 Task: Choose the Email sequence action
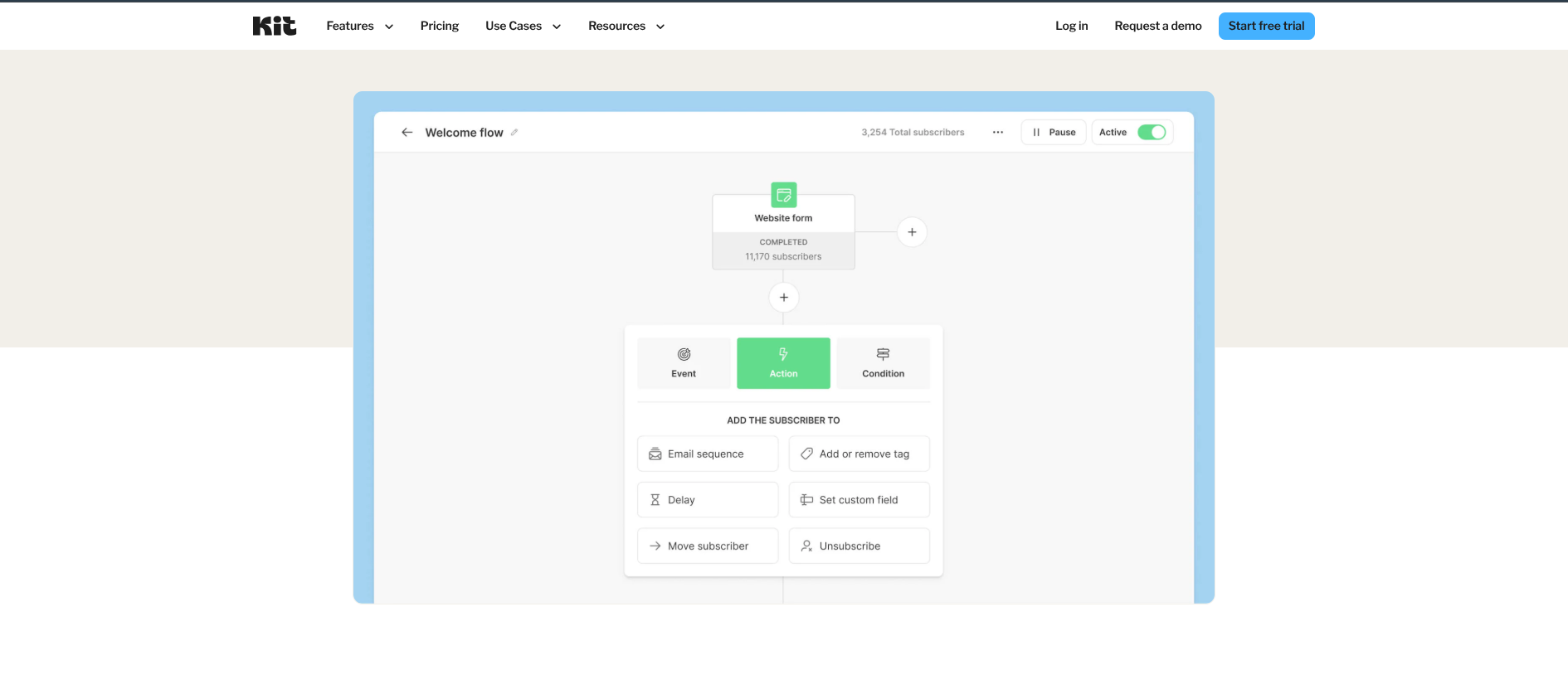pyautogui.click(x=707, y=454)
